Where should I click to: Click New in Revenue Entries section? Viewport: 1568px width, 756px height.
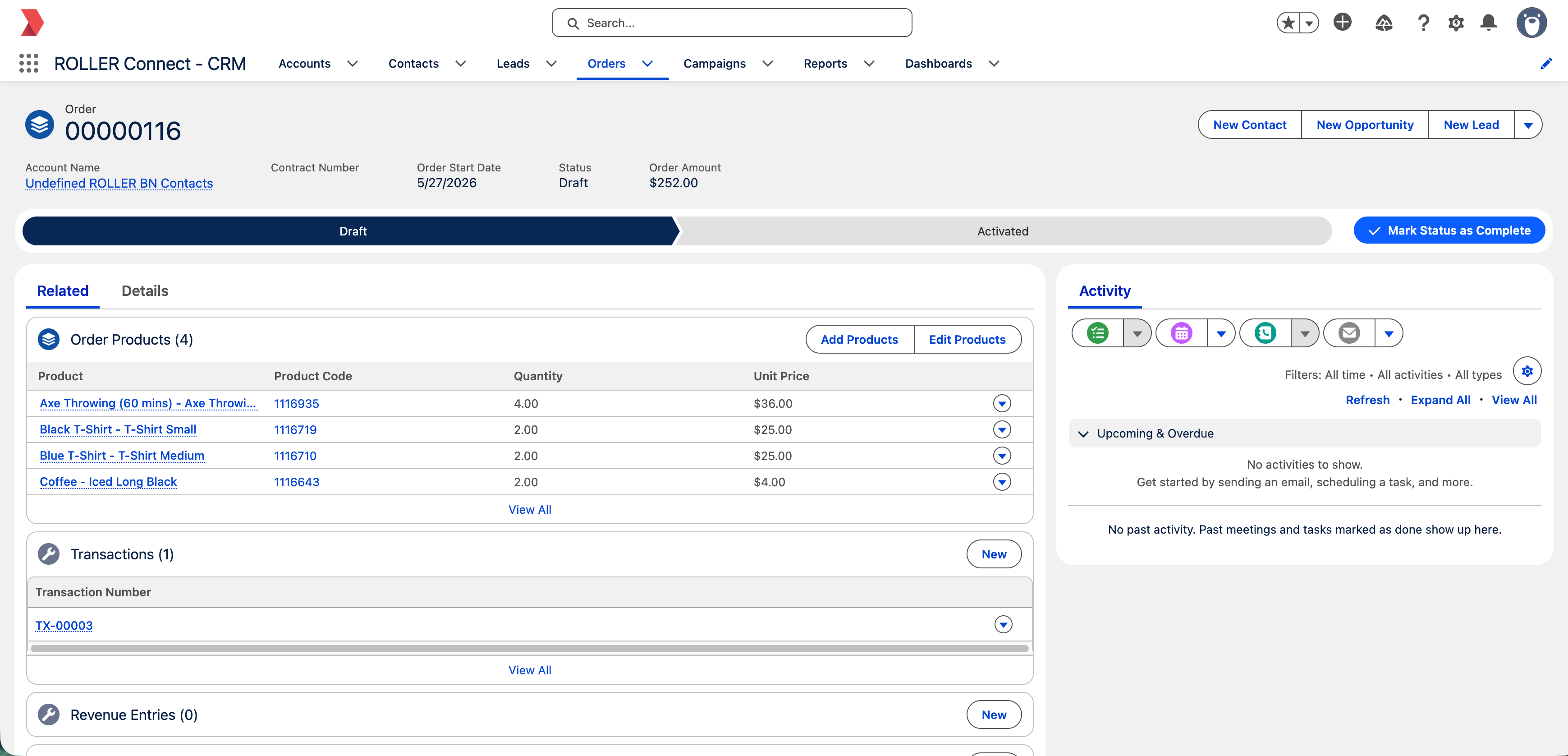point(994,715)
